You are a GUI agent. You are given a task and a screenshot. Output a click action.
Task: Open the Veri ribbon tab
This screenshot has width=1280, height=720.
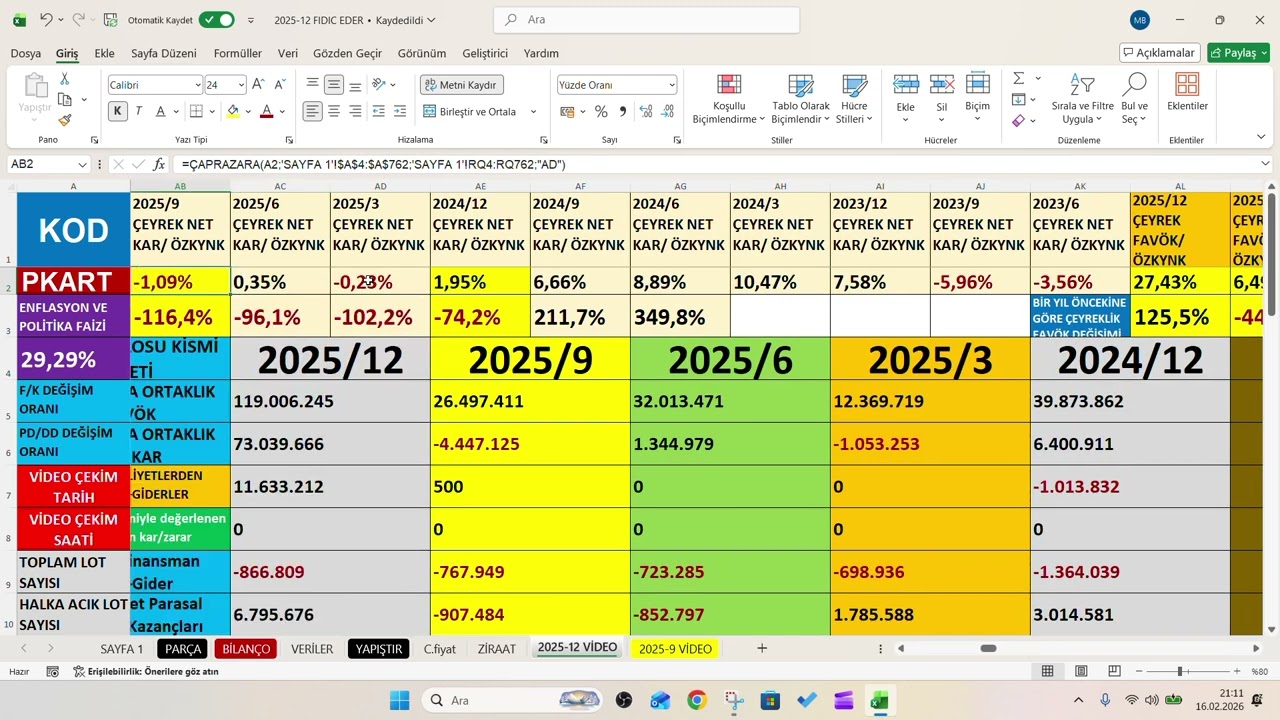click(x=288, y=53)
